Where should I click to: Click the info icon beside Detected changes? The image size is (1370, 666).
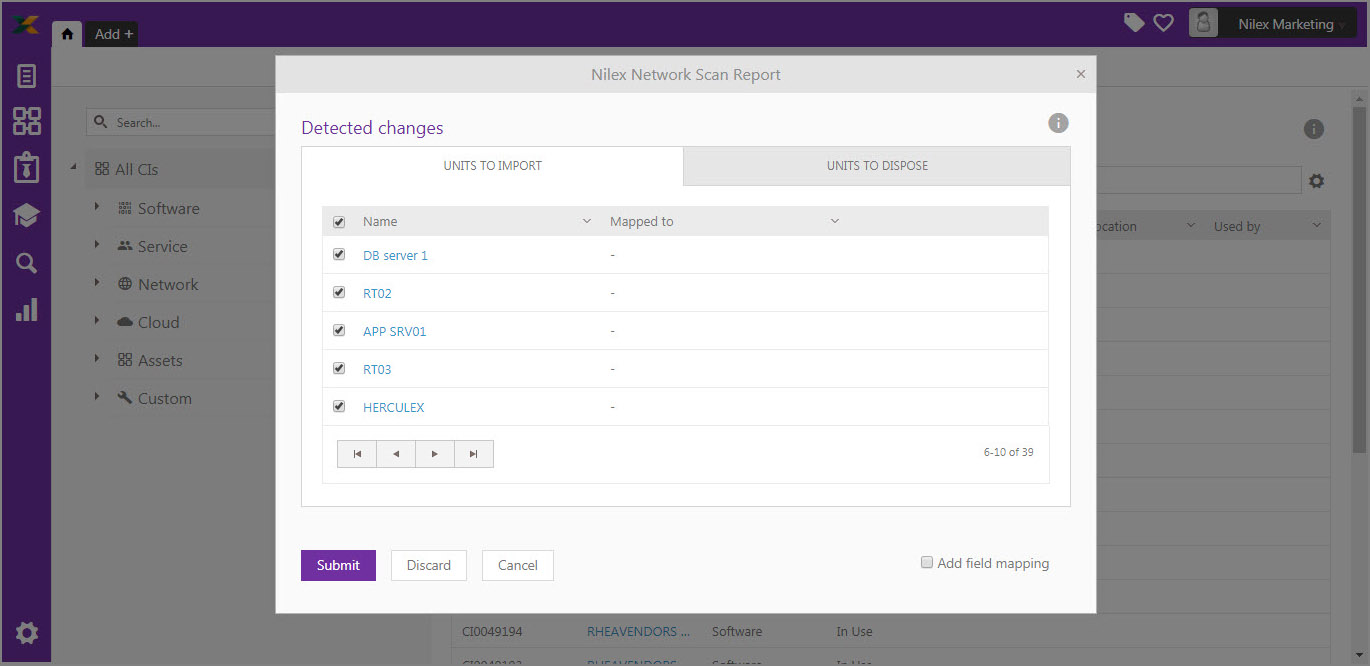[1058, 123]
